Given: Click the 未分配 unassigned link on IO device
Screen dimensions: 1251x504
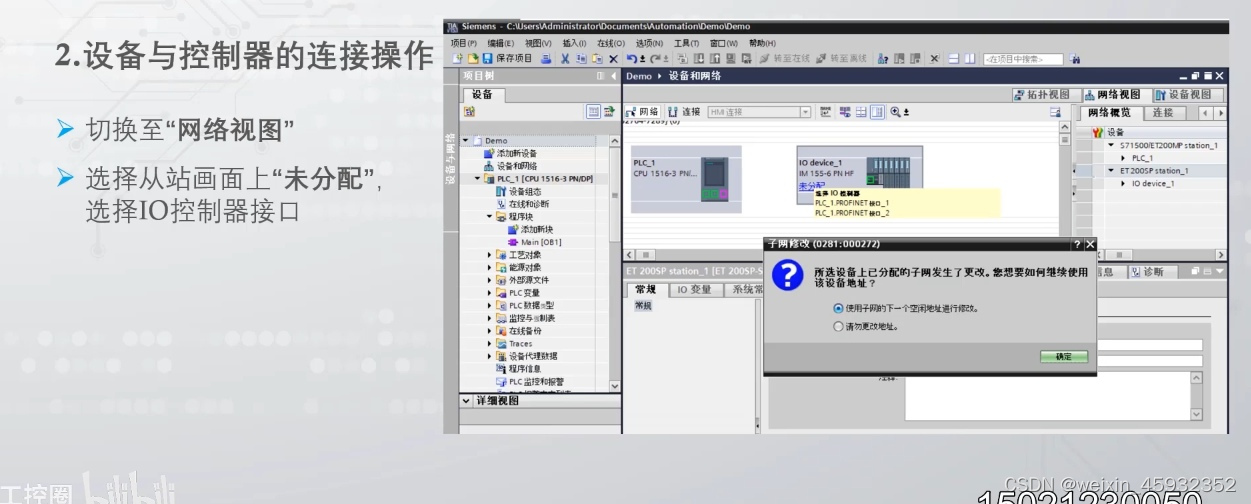Looking at the screenshot, I should click(812, 185).
